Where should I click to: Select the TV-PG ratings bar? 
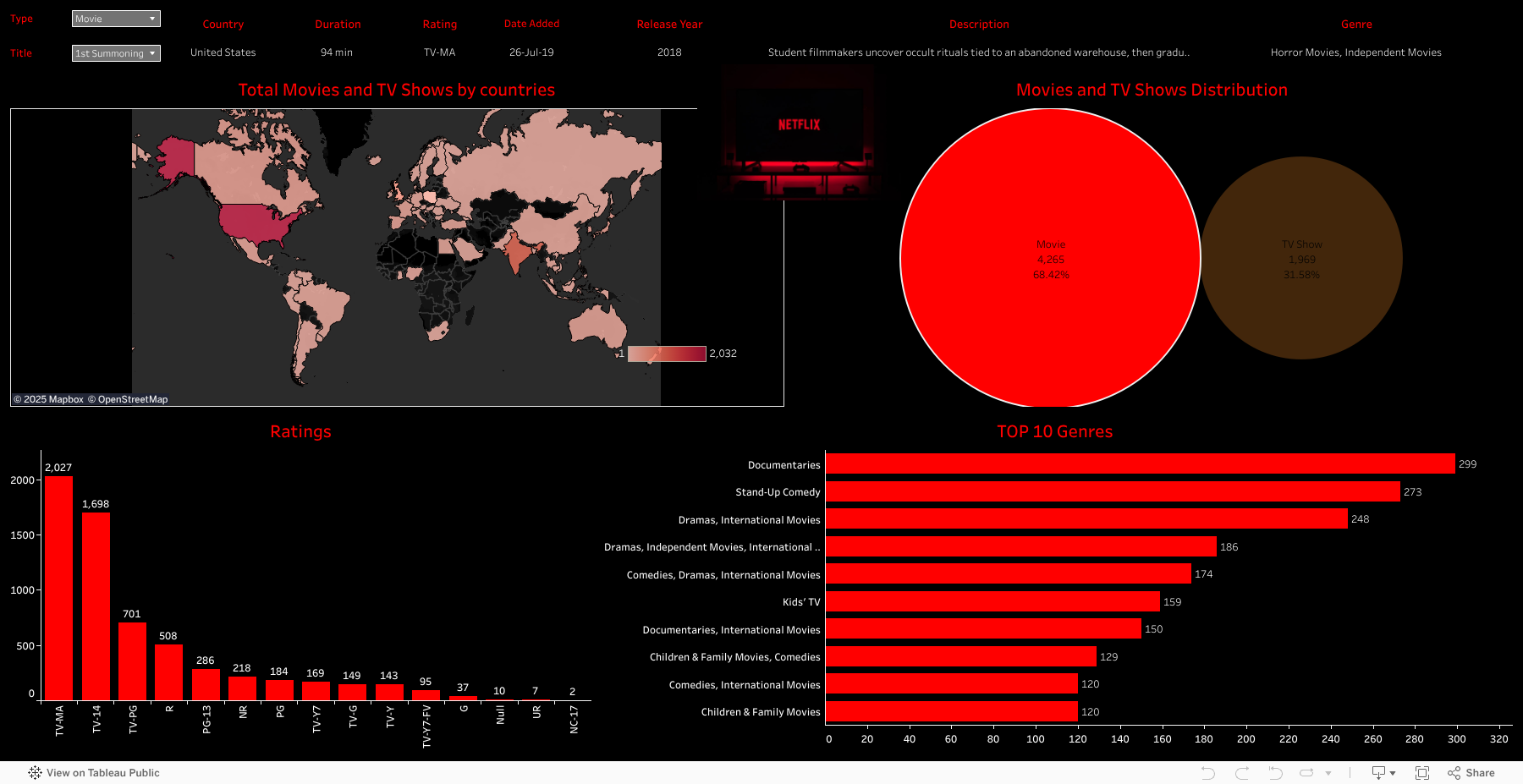point(132,661)
